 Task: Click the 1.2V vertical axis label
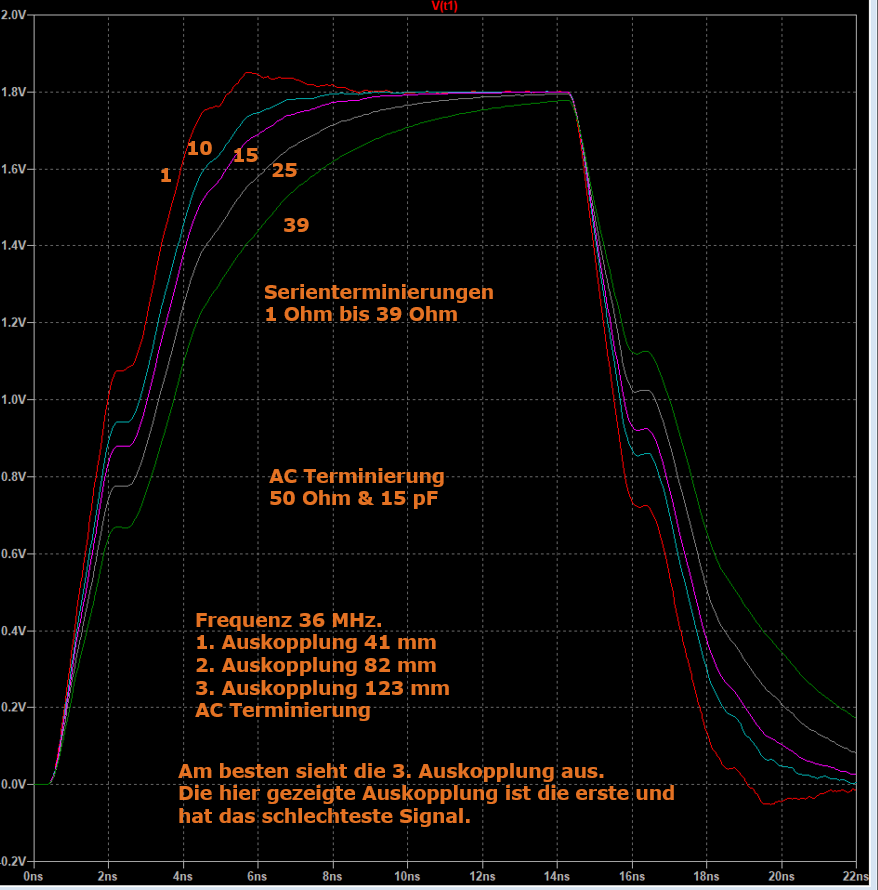pyautogui.click(x=14, y=322)
